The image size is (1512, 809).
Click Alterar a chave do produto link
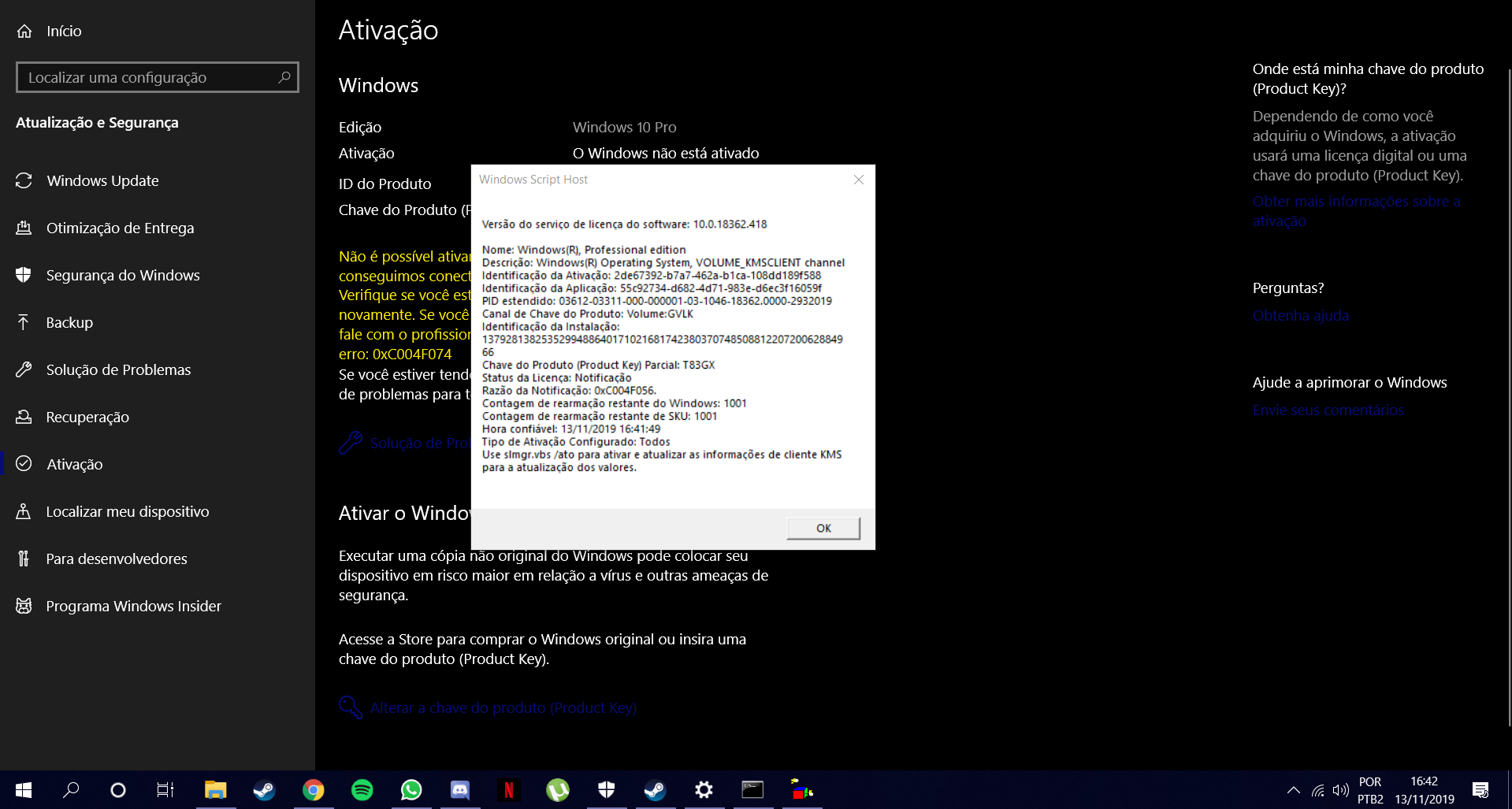[503, 707]
